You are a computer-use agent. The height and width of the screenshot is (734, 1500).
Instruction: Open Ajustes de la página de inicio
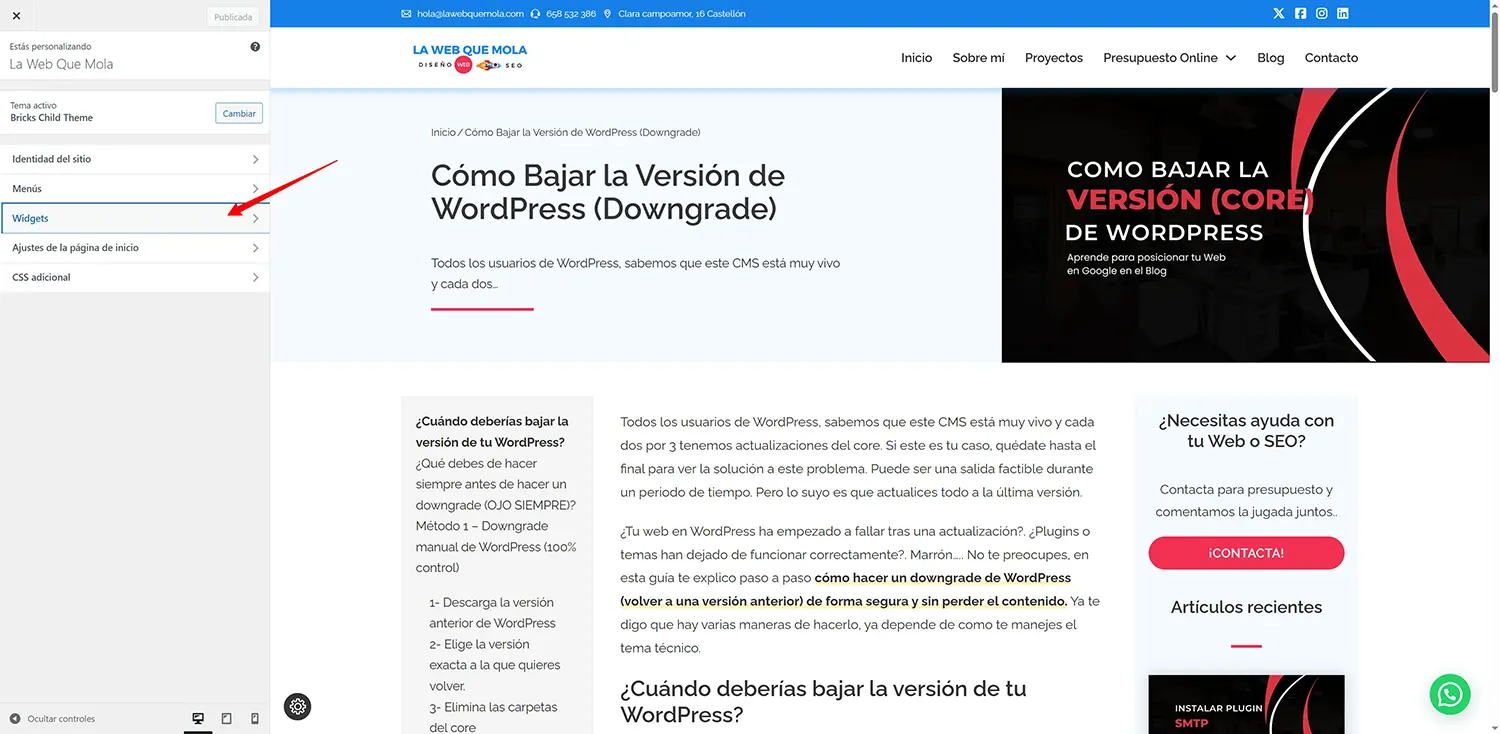coord(135,248)
